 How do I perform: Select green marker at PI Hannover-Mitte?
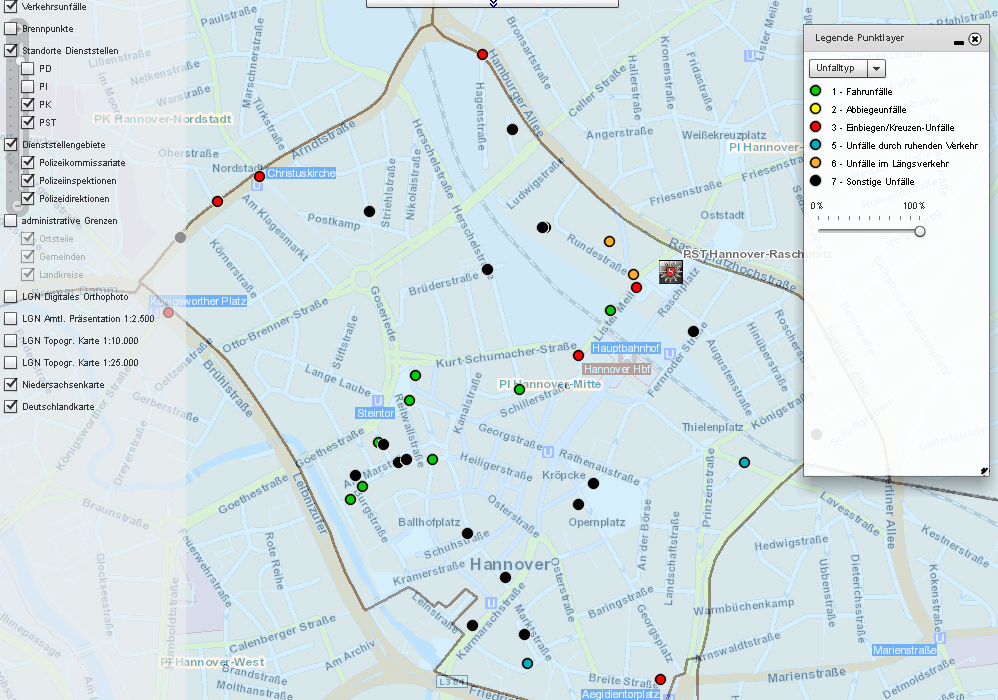[519, 389]
